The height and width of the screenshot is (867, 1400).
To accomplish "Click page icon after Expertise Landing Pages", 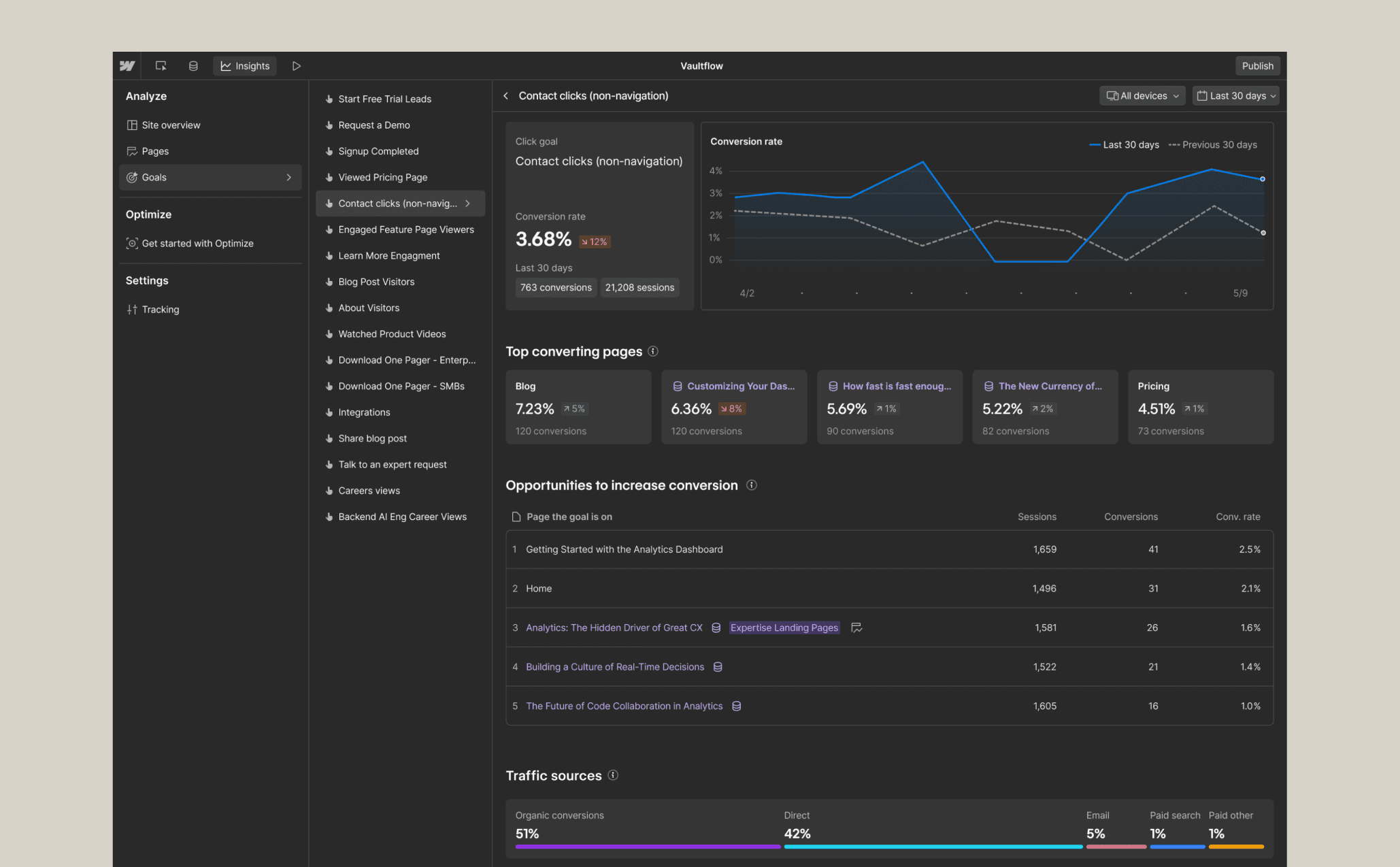I will click(x=856, y=628).
